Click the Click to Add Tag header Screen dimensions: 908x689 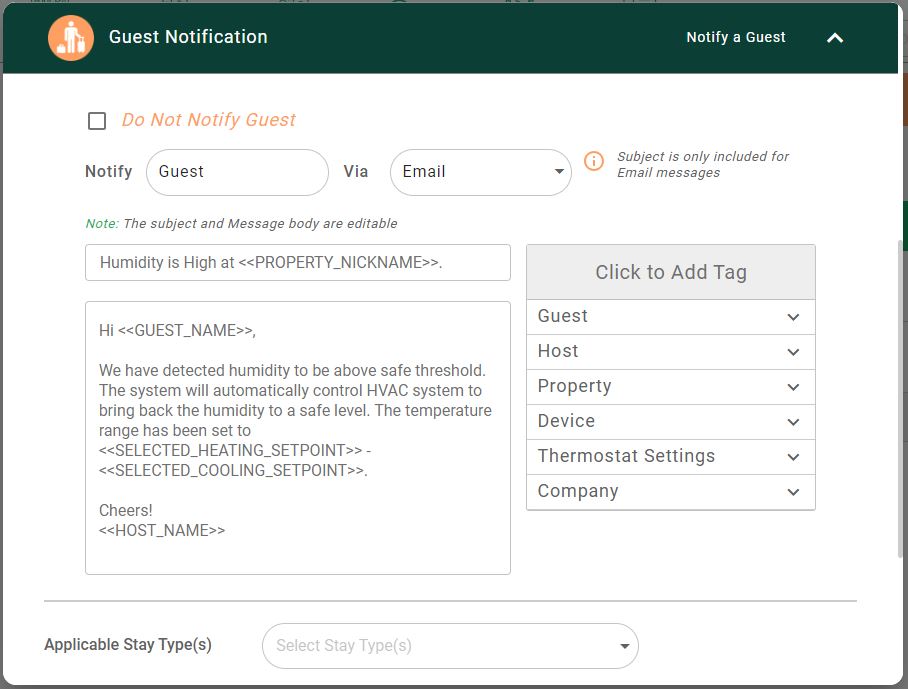pos(671,272)
